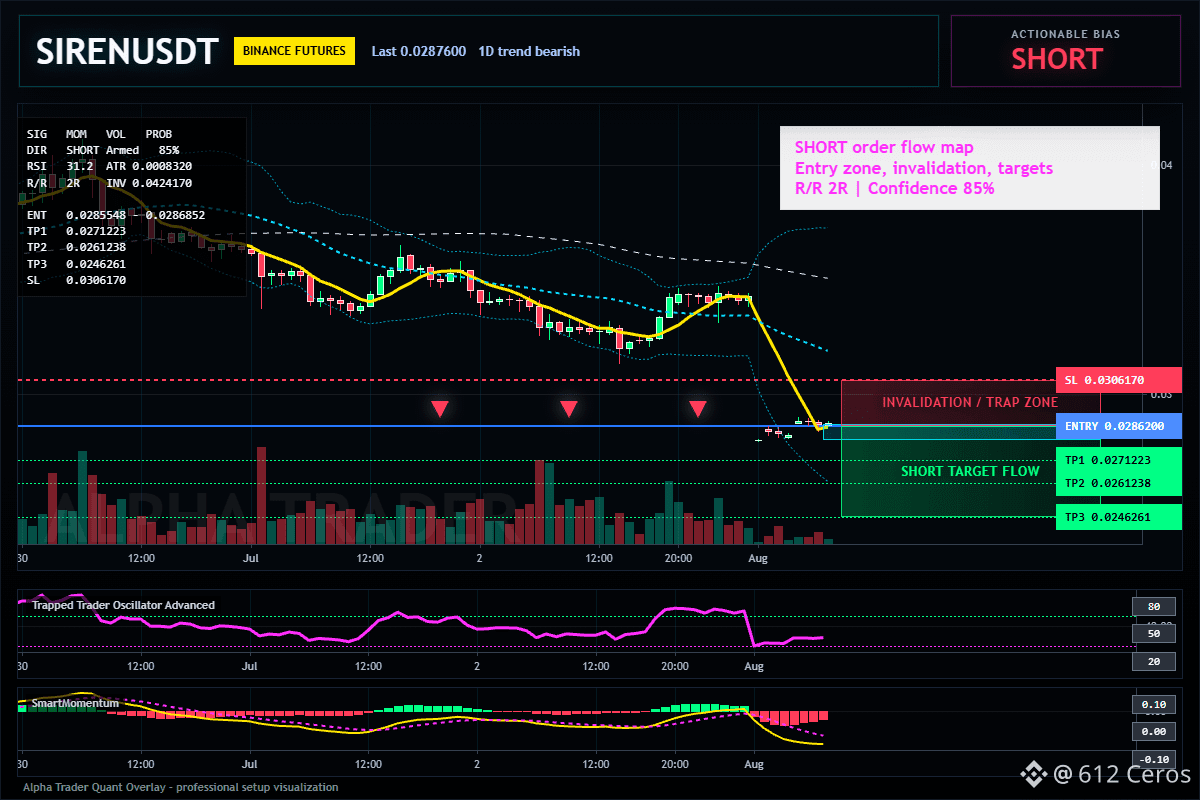Click SL 0.0306170 in the info panel
Image resolution: width=1200 pixels, height=800 pixels.
pyautogui.click(x=76, y=280)
